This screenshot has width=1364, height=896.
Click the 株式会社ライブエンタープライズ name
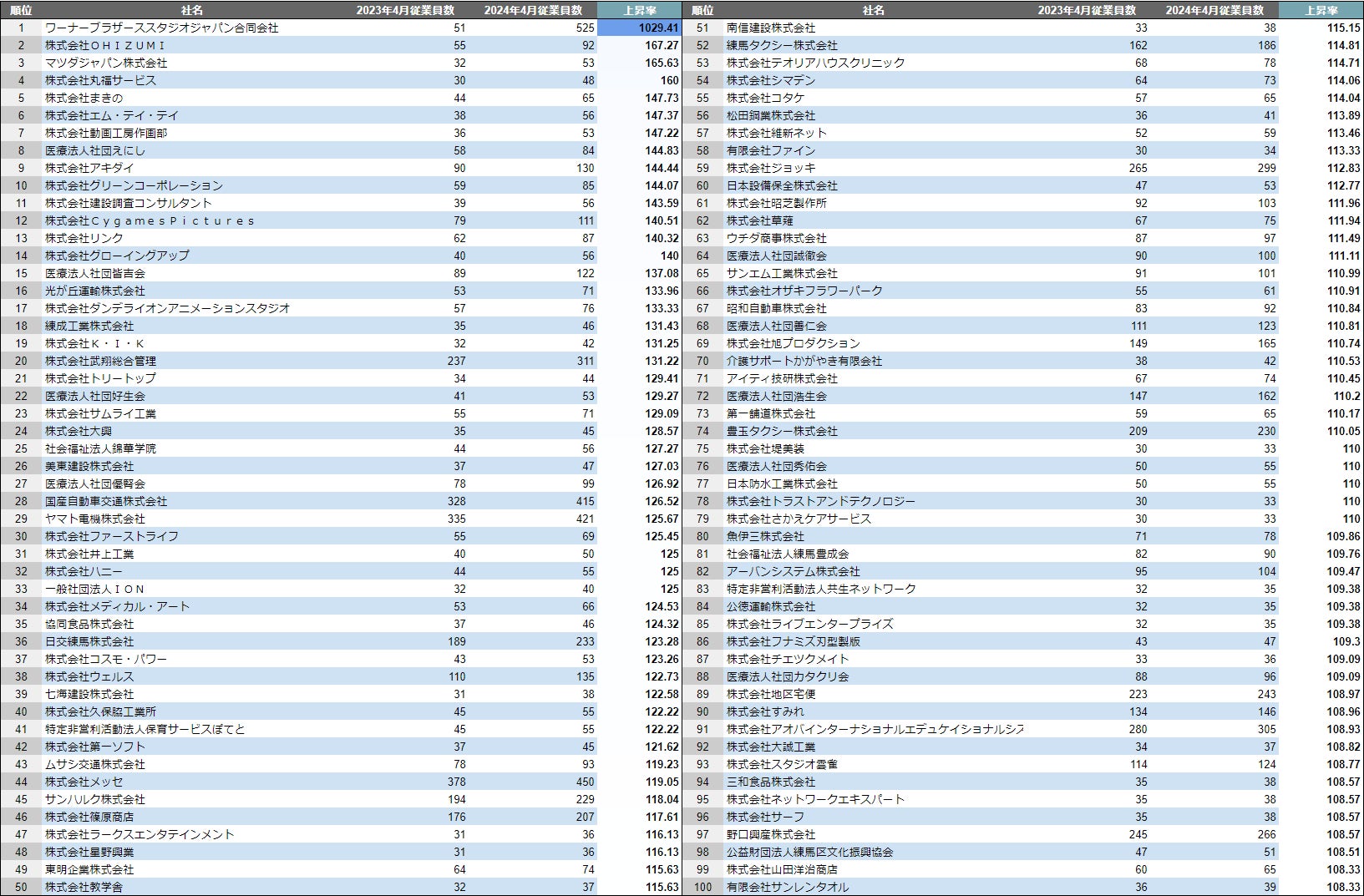coord(810,624)
